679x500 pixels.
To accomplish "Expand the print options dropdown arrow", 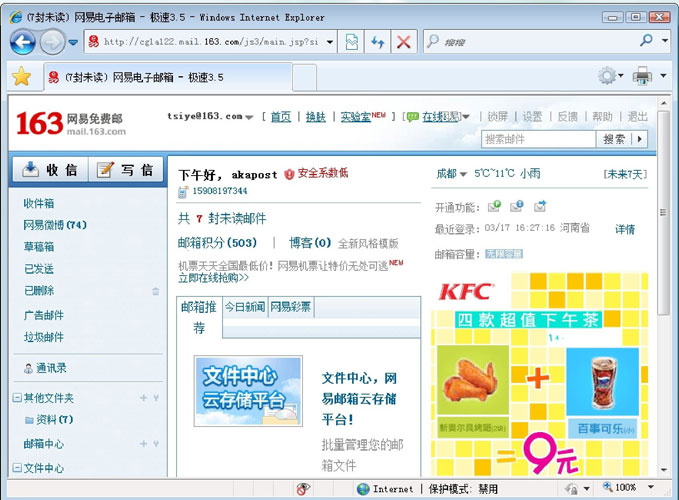I will click(663, 76).
